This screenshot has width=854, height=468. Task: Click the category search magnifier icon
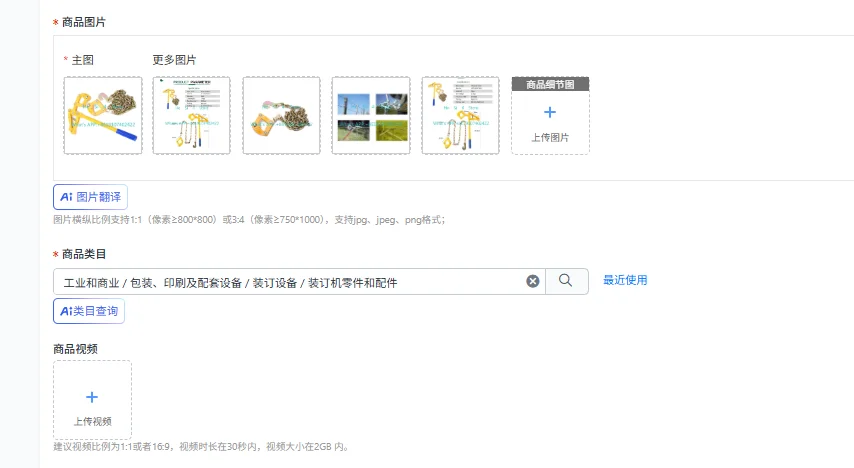pyautogui.click(x=566, y=281)
